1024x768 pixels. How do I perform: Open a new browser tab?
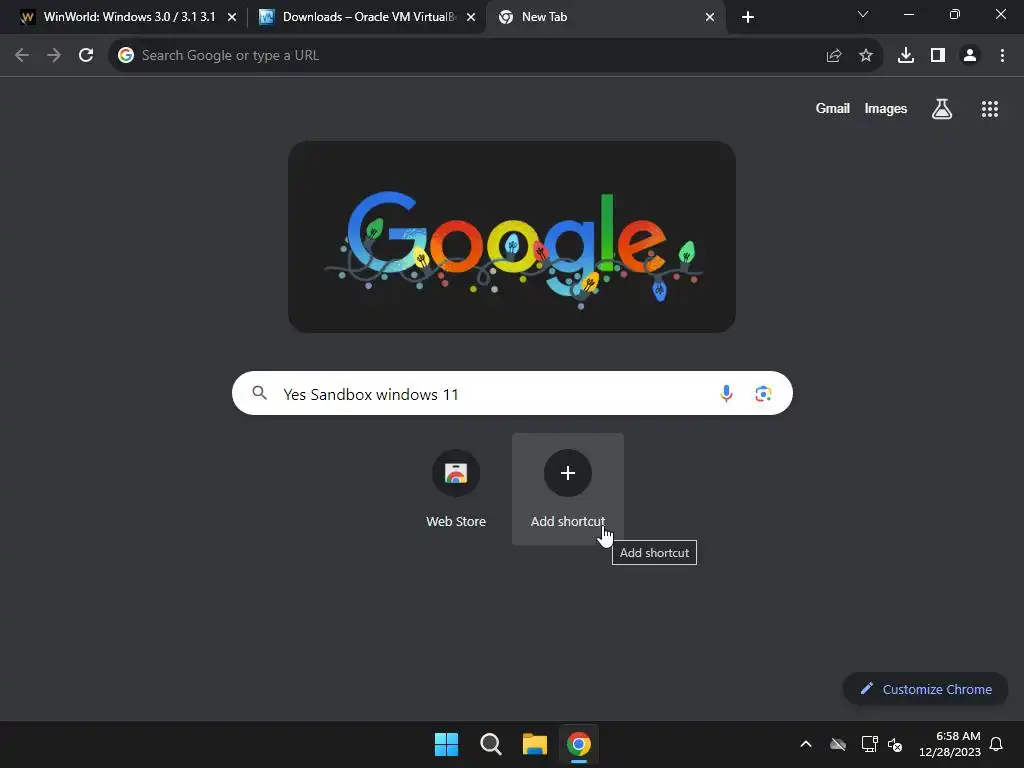click(748, 17)
